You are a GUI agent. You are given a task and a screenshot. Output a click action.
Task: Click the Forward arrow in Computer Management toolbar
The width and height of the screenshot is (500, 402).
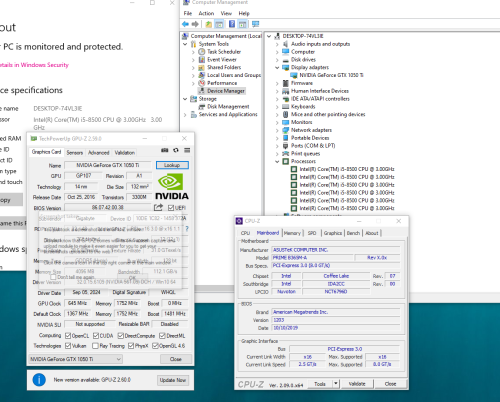[195, 24]
